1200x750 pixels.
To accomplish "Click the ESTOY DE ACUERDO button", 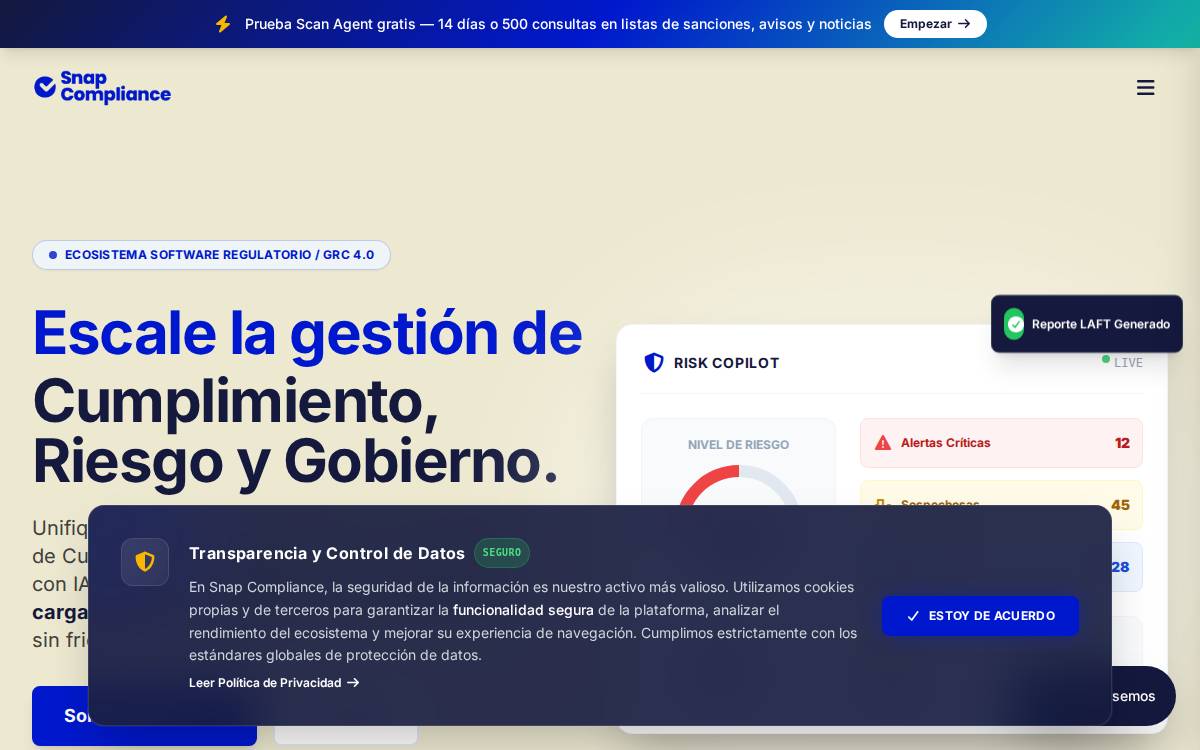I will pos(980,616).
